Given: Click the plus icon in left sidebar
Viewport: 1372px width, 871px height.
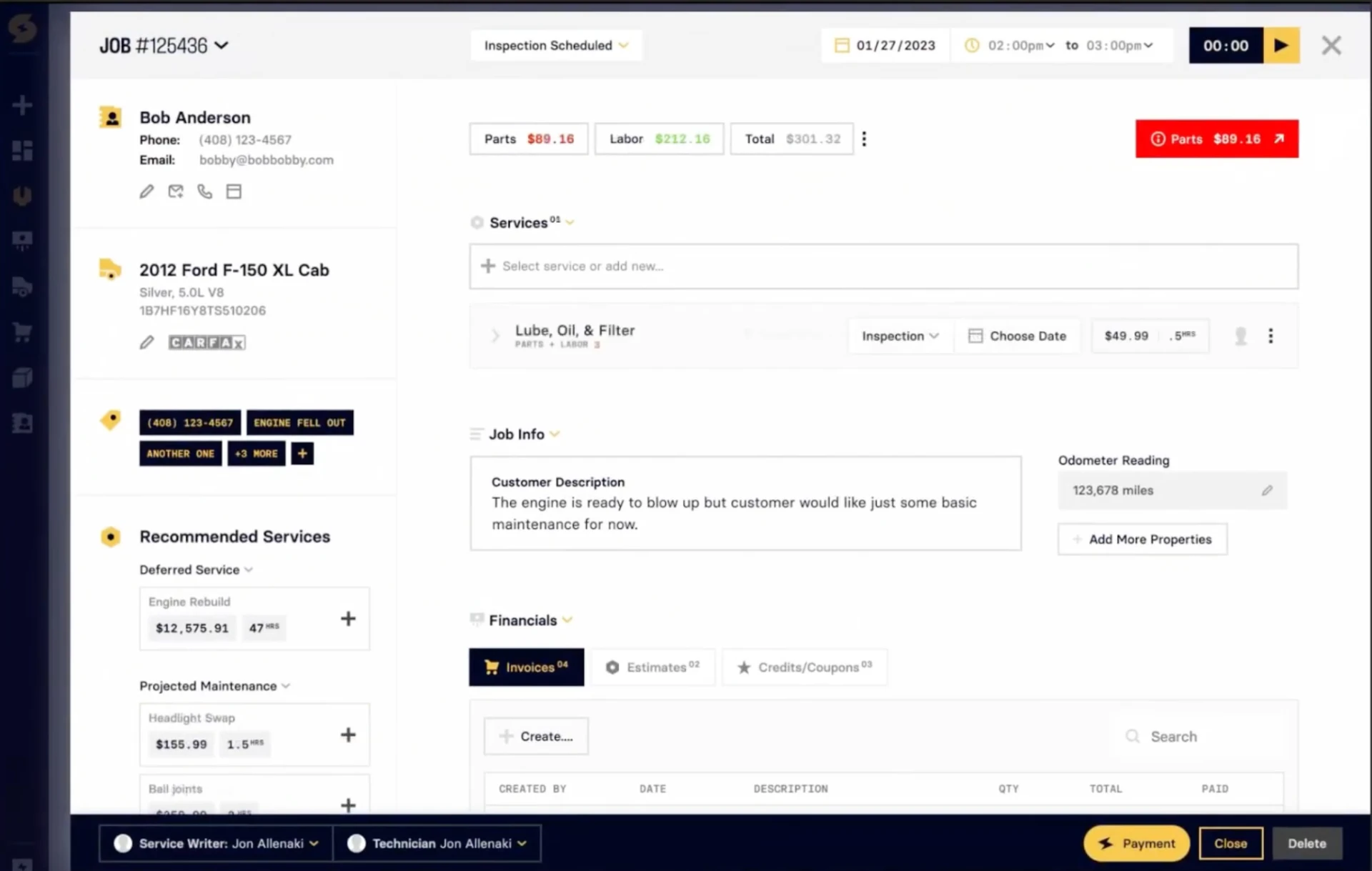Looking at the screenshot, I should 22,106.
